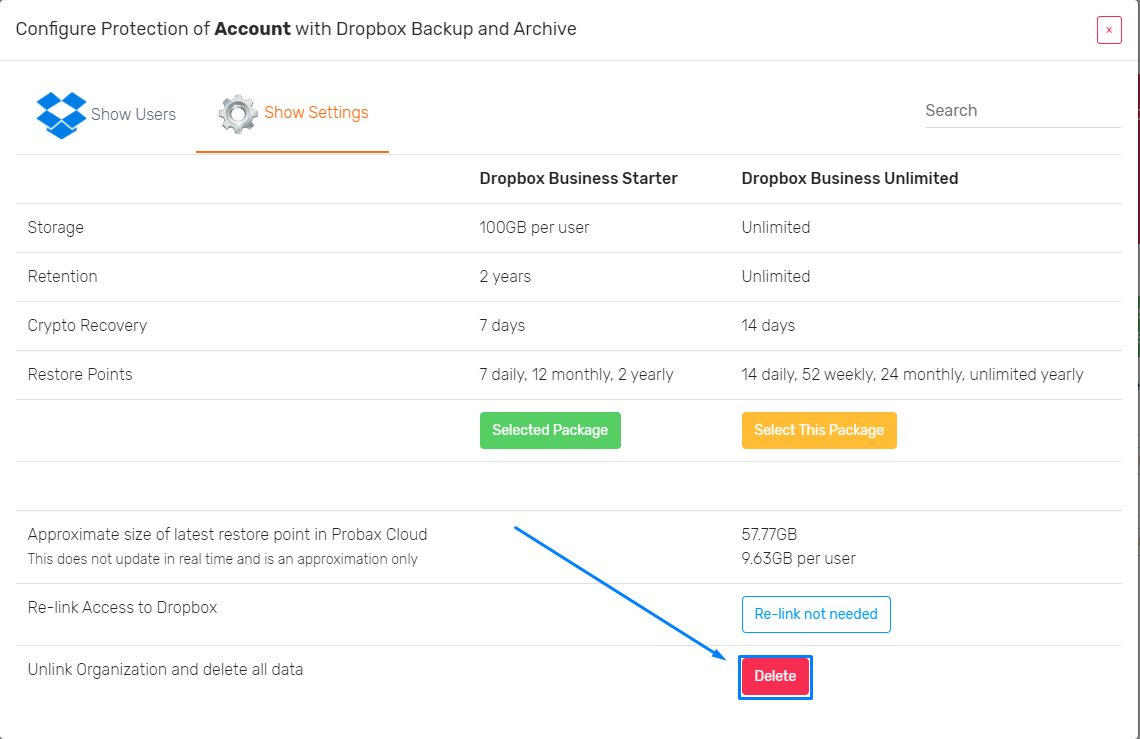Click the Unlink Organization and delete all data label
Image resolution: width=1140 pixels, height=739 pixels.
165,669
